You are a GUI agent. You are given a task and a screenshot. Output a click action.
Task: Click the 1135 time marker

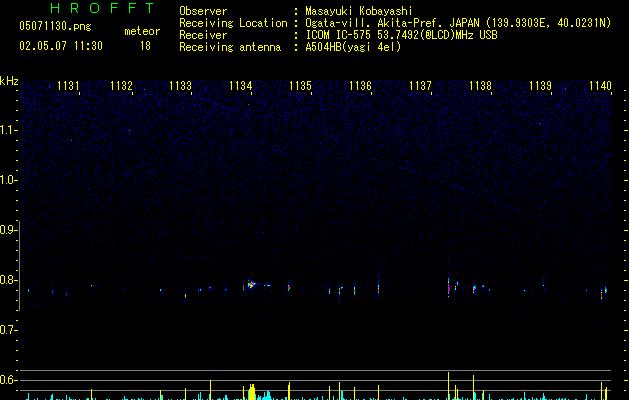click(300, 86)
